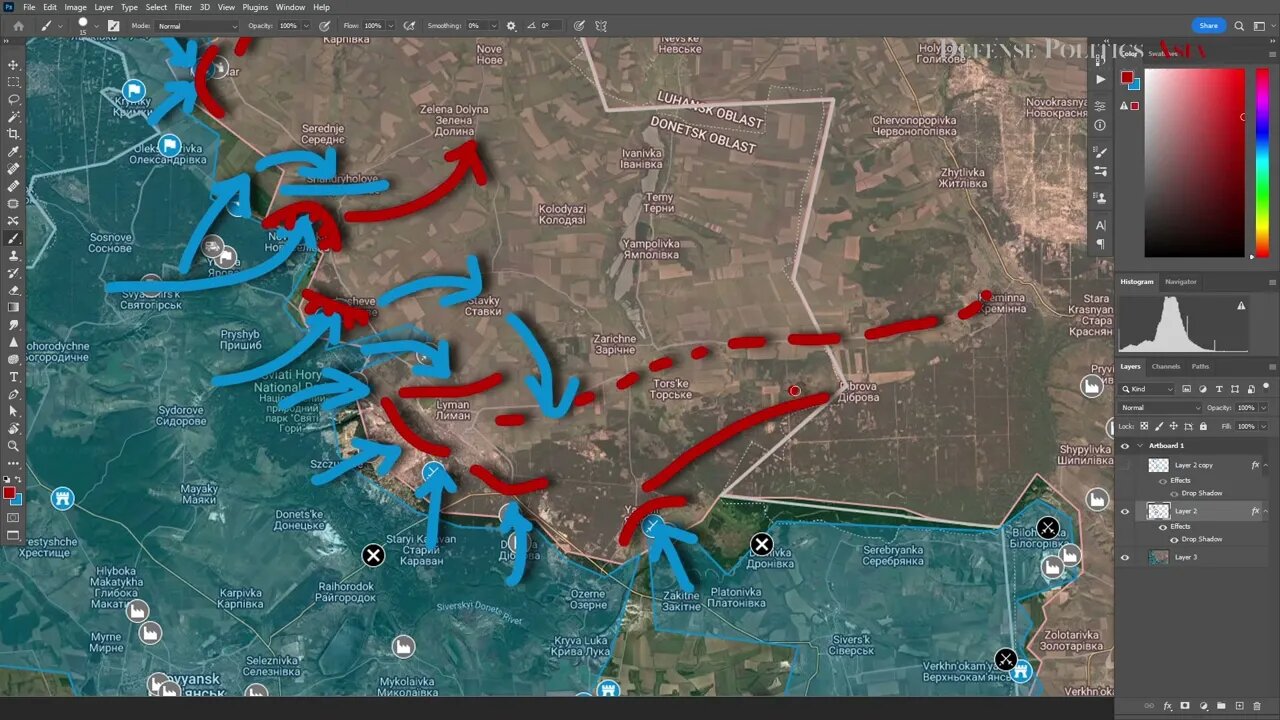Select the Zoom tool in the toolbox
Screen dimensions: 1280x720
point(13,446)
